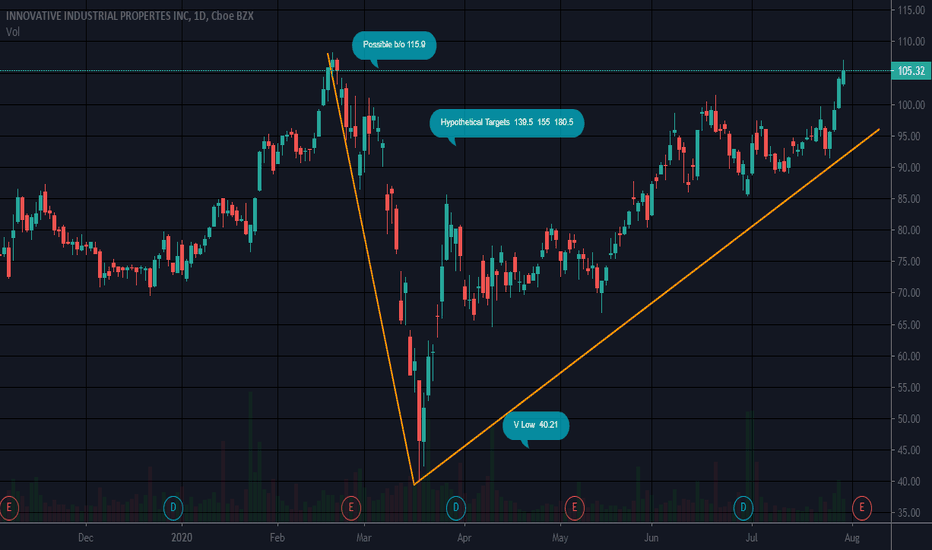Click the earnings E marker near Mar

[x=351, y=508]
